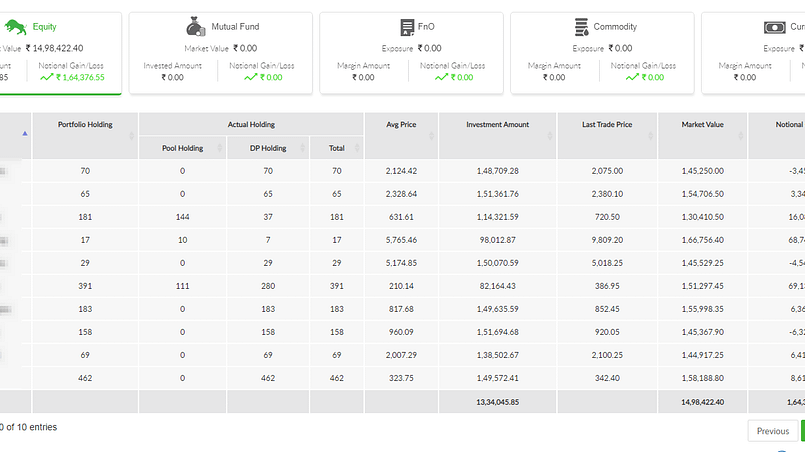Click Commodity Exposure ₹0.00 value
Screen dimensions: 805x452
620,48
